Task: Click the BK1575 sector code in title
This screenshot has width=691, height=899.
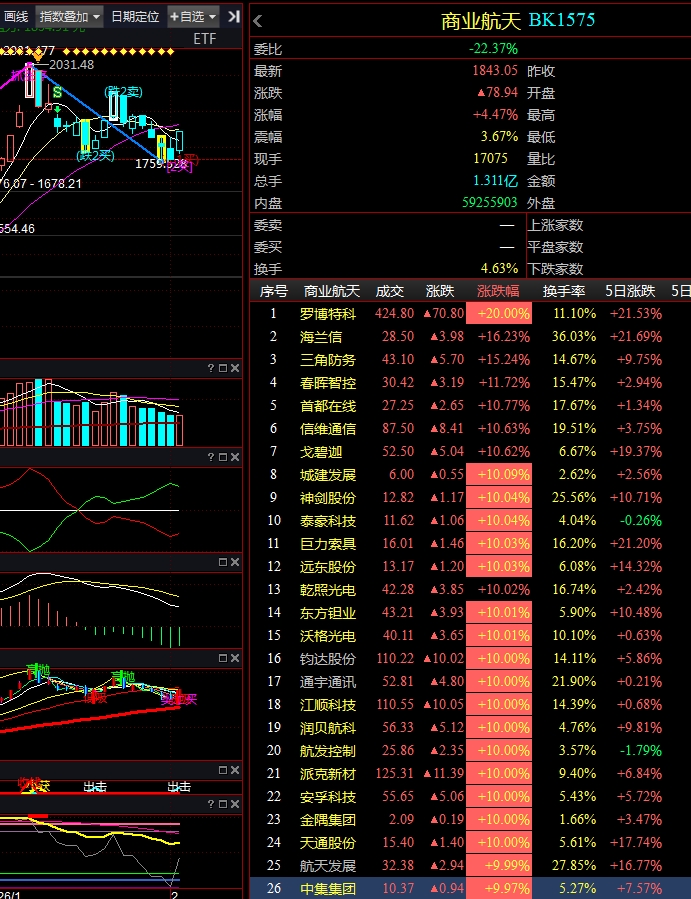Action: pos(562,20)
